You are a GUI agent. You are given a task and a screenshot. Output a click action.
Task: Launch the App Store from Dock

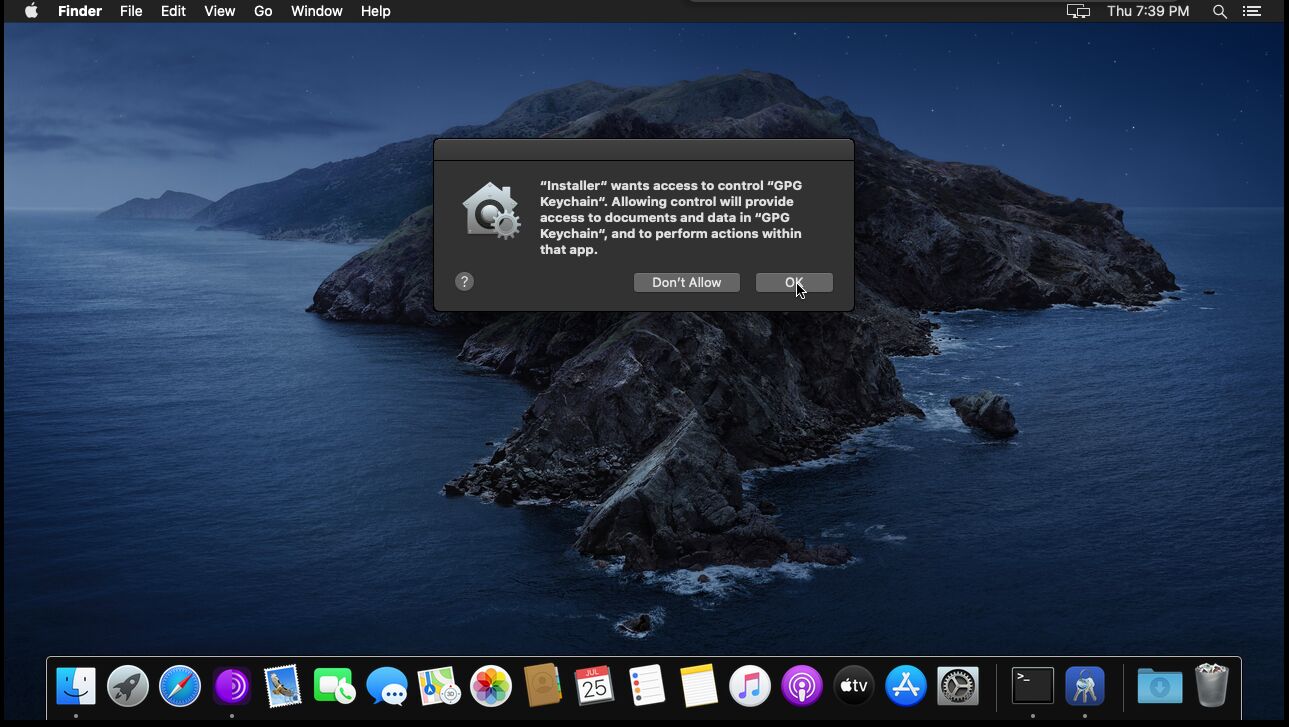(x=906, y=686)
